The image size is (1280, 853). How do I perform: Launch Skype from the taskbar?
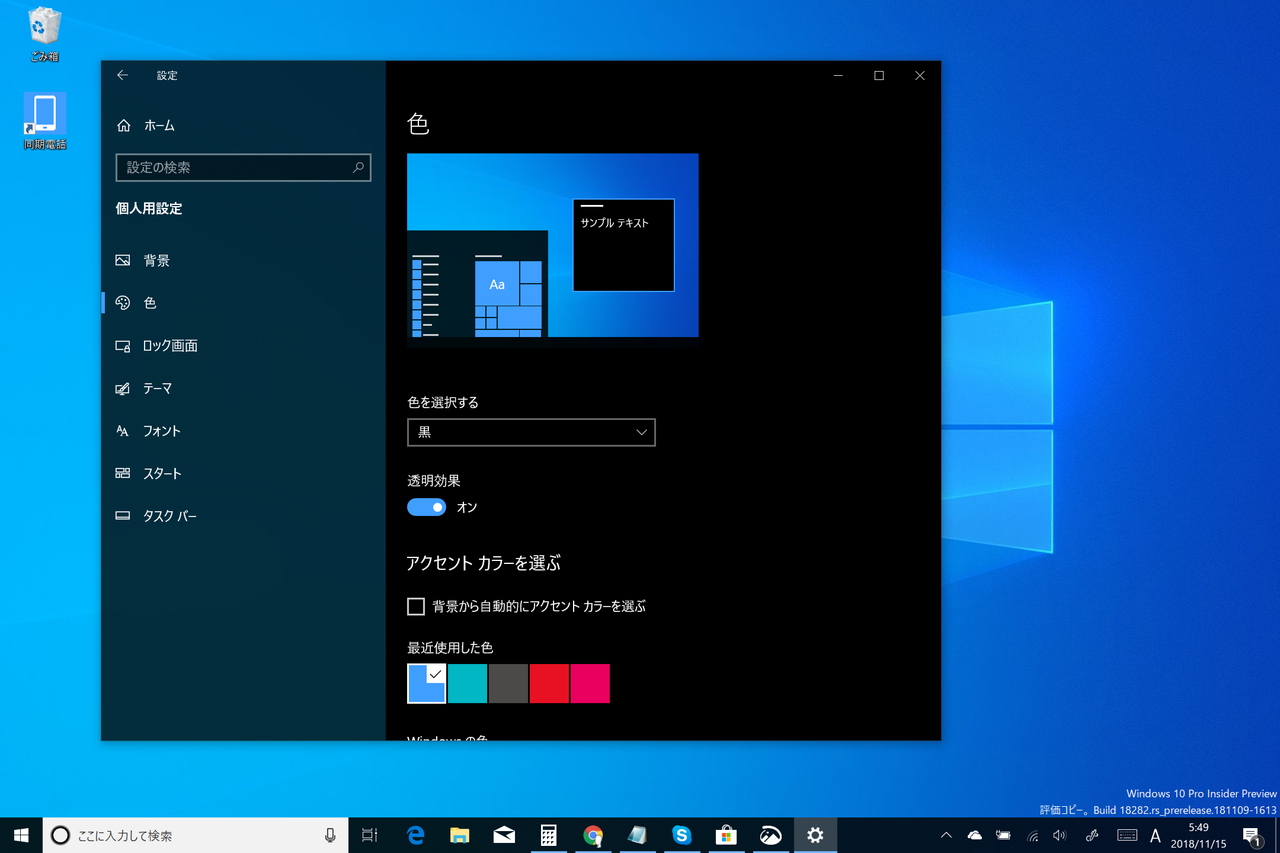pyautogui.click(x=681, y=835)
